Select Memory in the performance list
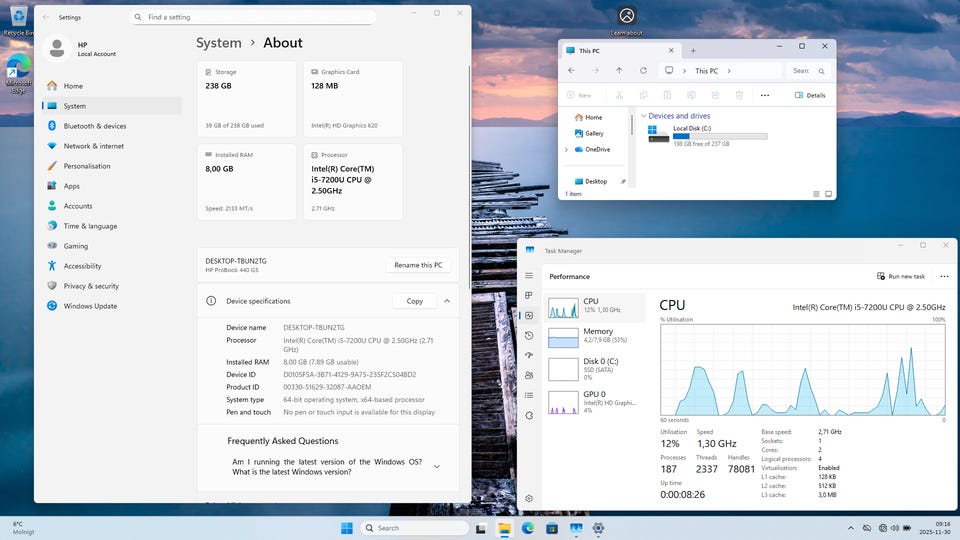This screenshot has height=540, width=960. [596, 336]
